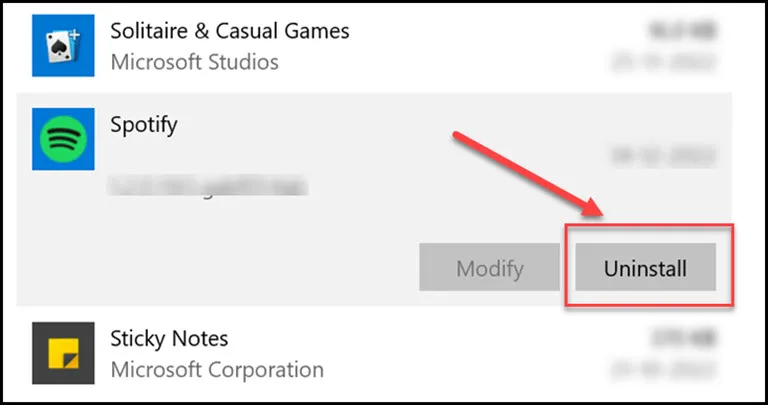Image resolution: width=768 pixels, height=405 pixels.
Task: Uninstall the Spotify app
Action: [645, 268]
